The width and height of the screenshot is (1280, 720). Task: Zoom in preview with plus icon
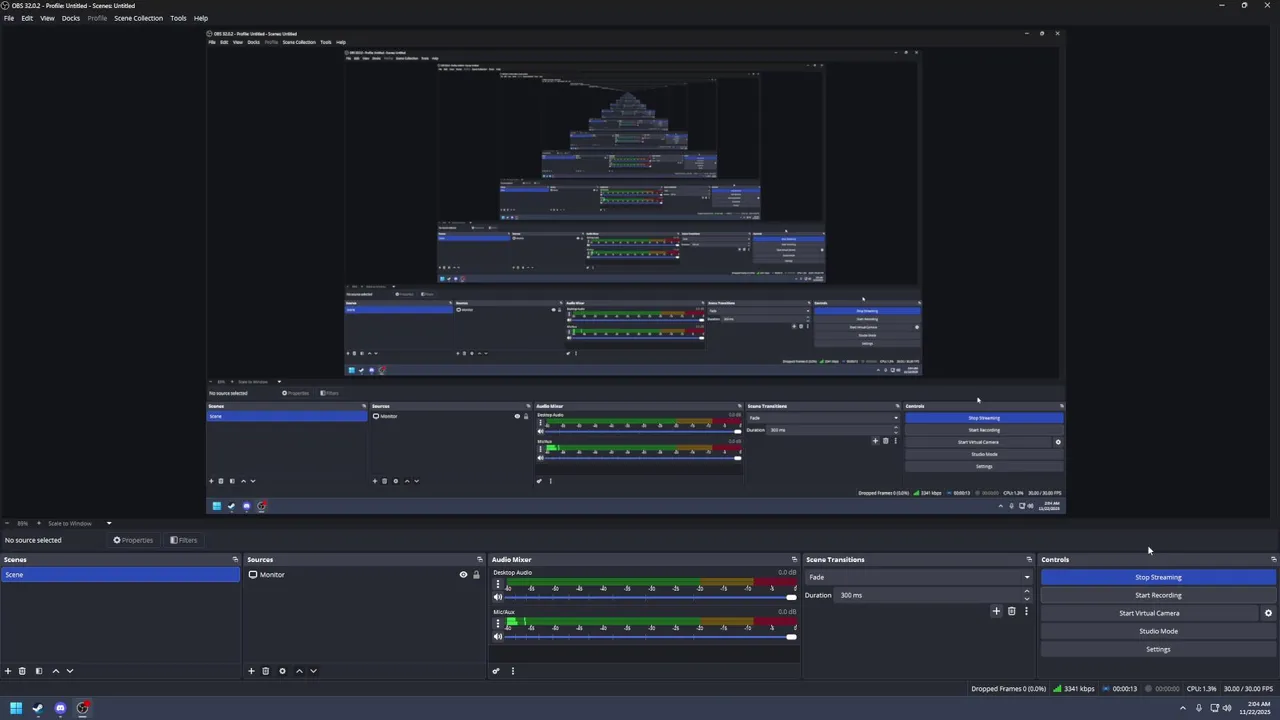coord(39,523)
